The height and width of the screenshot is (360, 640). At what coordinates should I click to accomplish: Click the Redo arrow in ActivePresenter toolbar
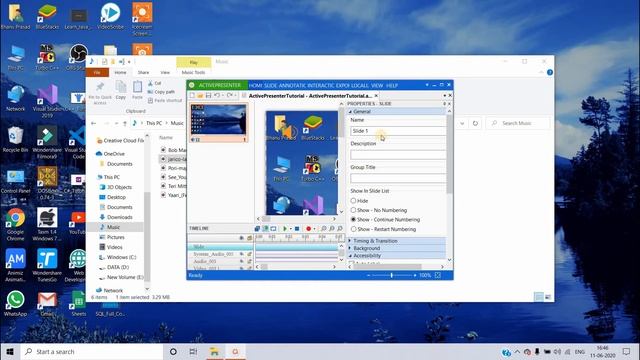[x=229, y=96]
